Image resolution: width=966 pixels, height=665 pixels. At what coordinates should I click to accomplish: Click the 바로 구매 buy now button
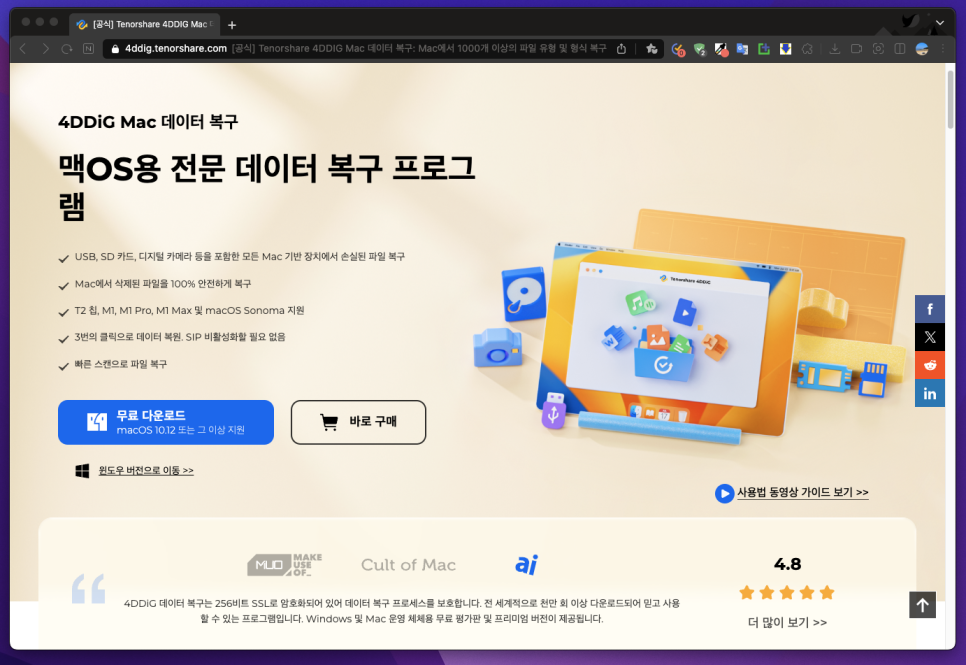(358, 422)
